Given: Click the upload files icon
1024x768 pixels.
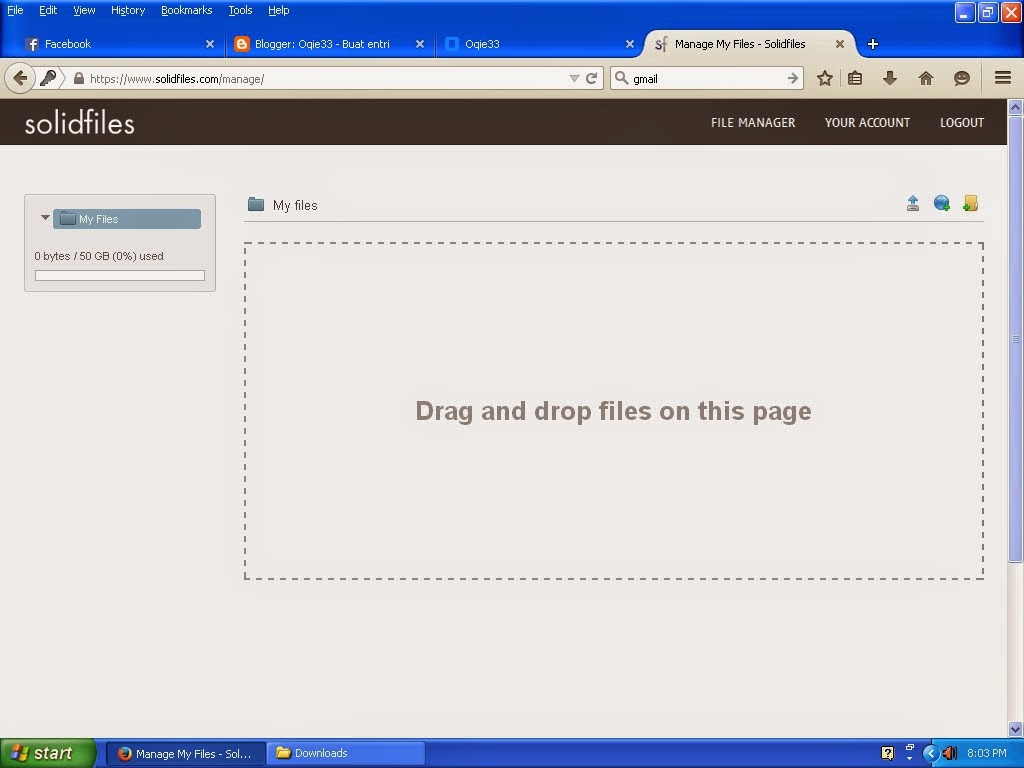Looking at the screenshot, I should coord(913,203).
